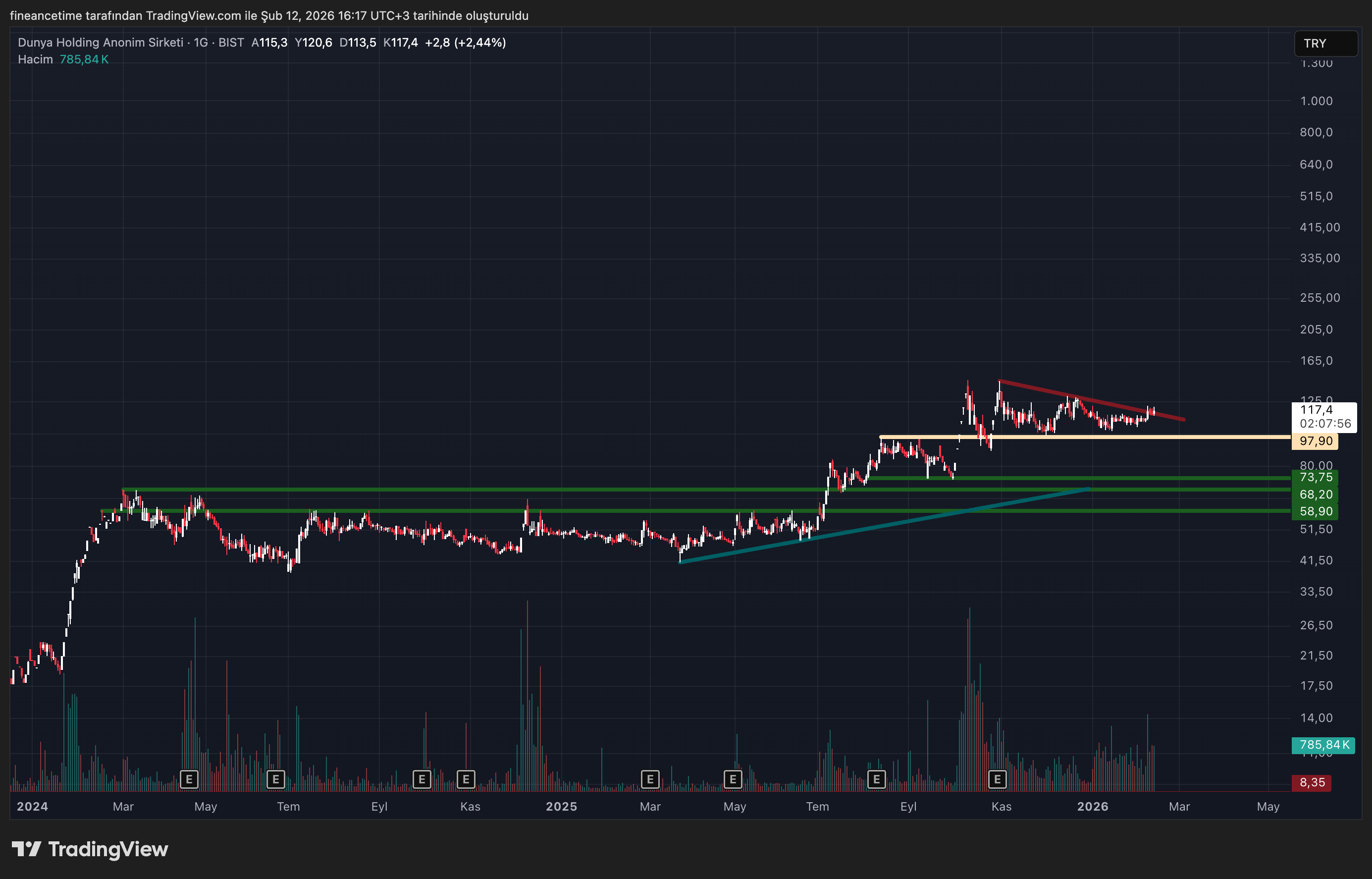Click the Dunya Holding Anonim Sirketi symbol title
The image size is (1372, 879).
coord(101,42)
